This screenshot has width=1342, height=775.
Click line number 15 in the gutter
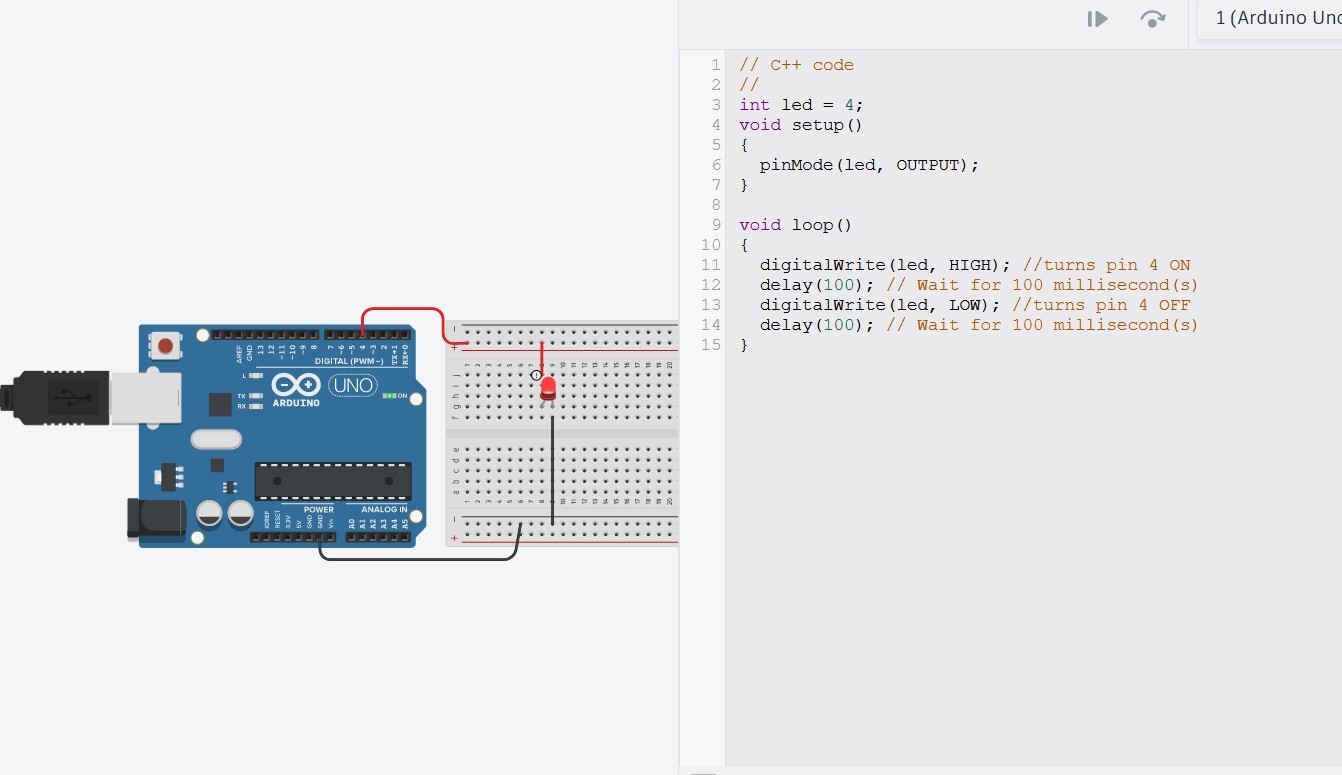(x=711, y=345)
